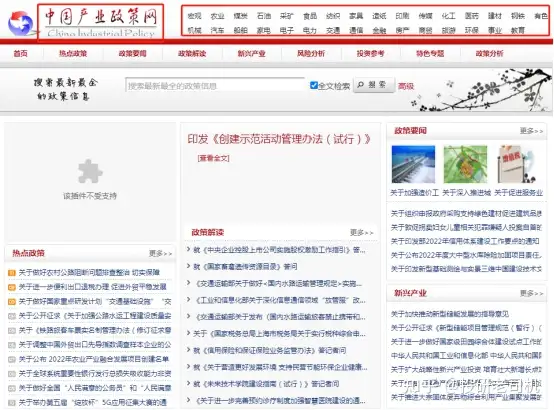
Task: Click the policy search input field
Action: [x=215, y=85]
